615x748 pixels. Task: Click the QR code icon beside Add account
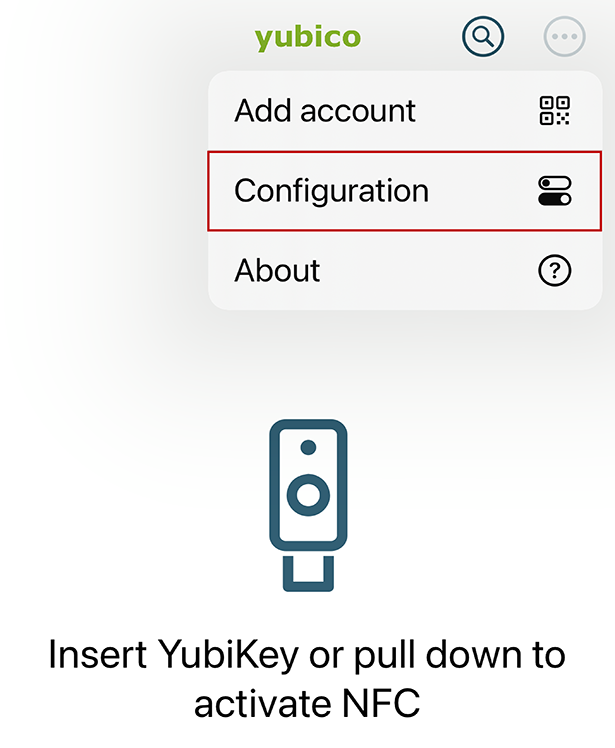tap(554, 111)
